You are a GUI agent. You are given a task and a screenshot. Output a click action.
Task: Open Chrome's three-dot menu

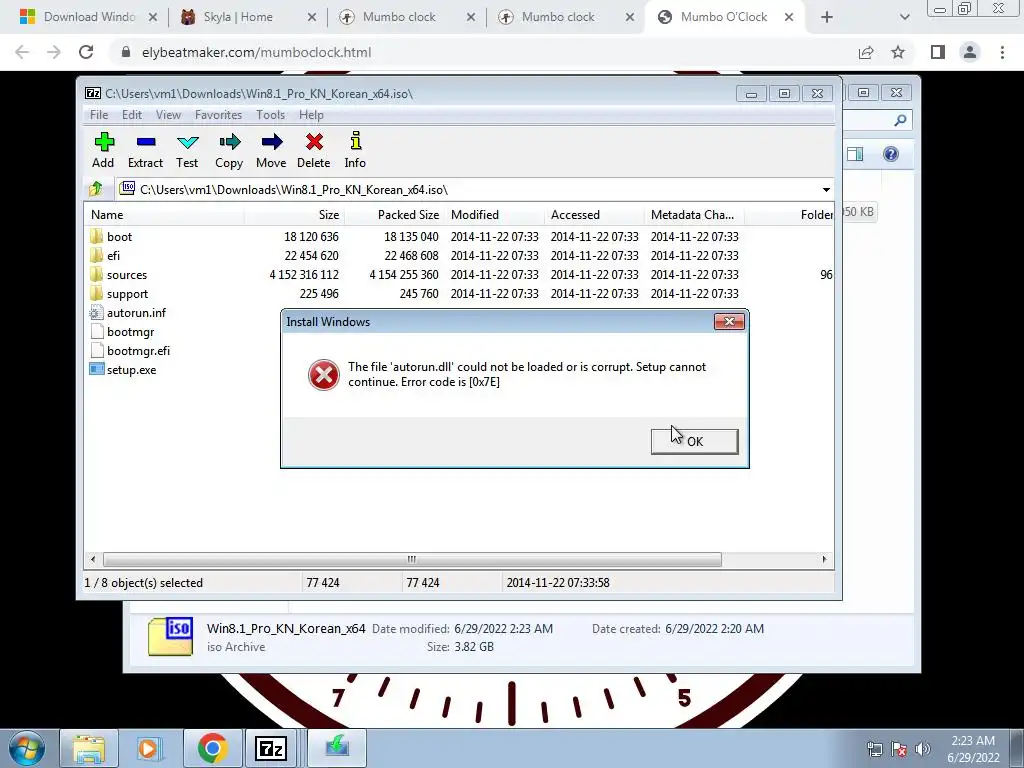pos(1002,52)
